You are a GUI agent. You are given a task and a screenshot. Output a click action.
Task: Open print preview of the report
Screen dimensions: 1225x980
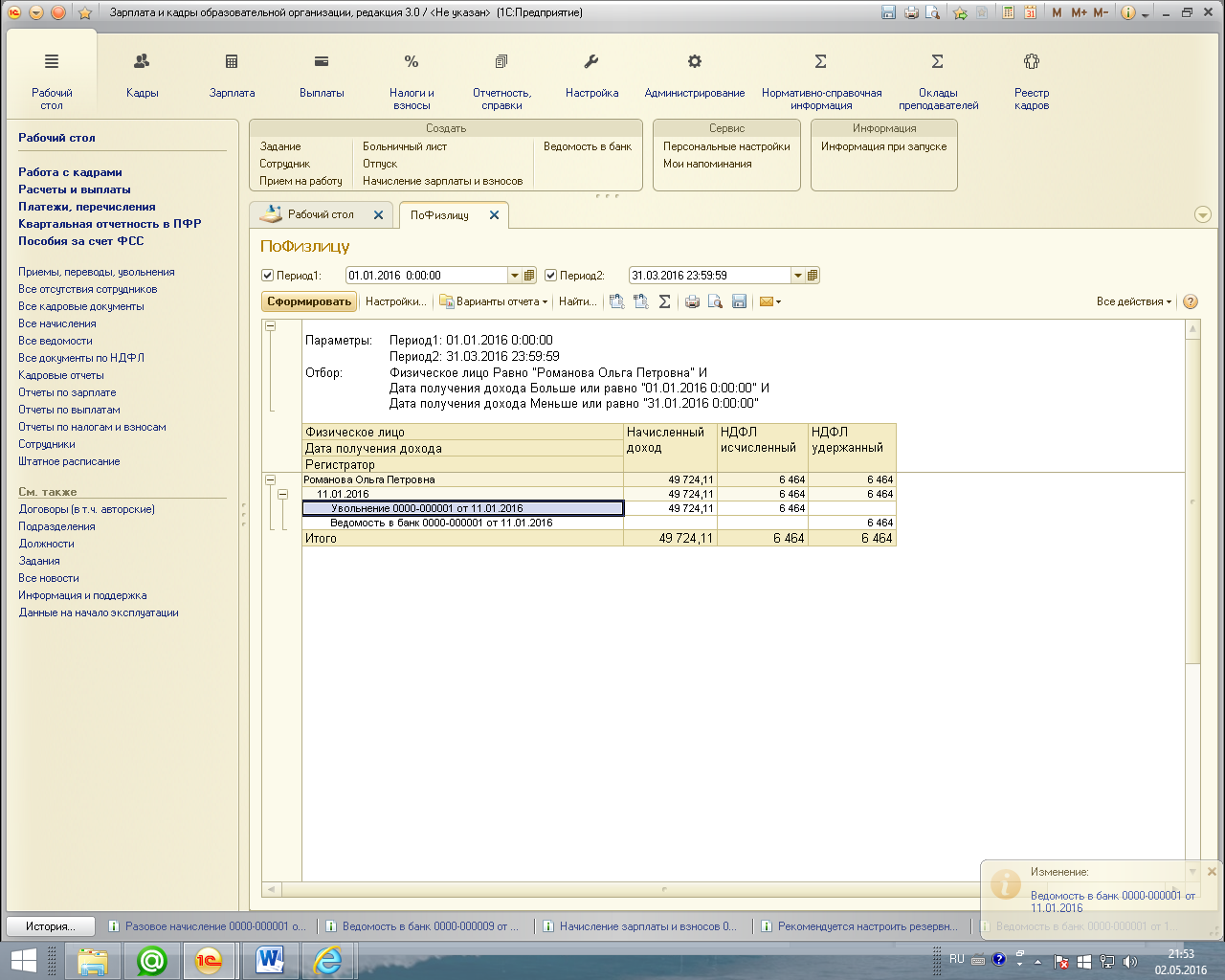point(715,301)
